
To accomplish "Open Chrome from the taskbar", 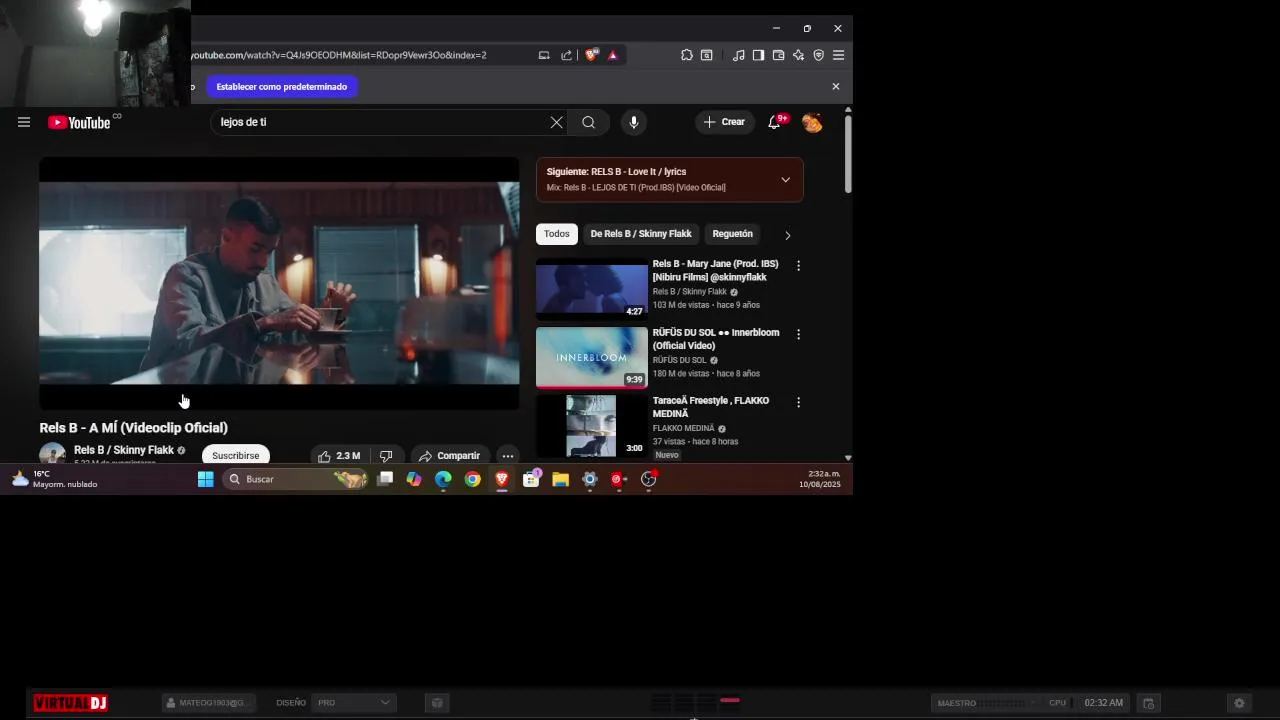I will coord(472,479).
